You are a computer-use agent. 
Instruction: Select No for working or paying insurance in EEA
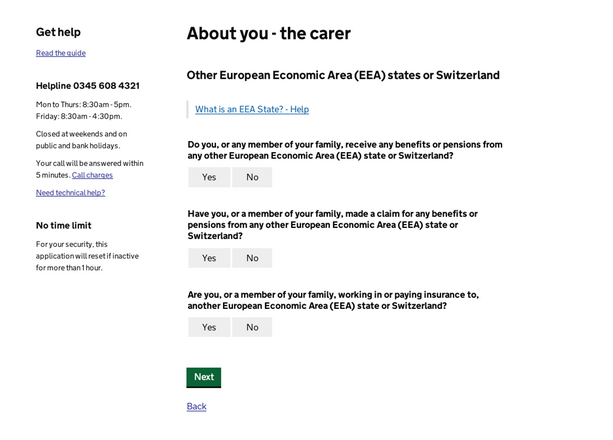[252, 327]
